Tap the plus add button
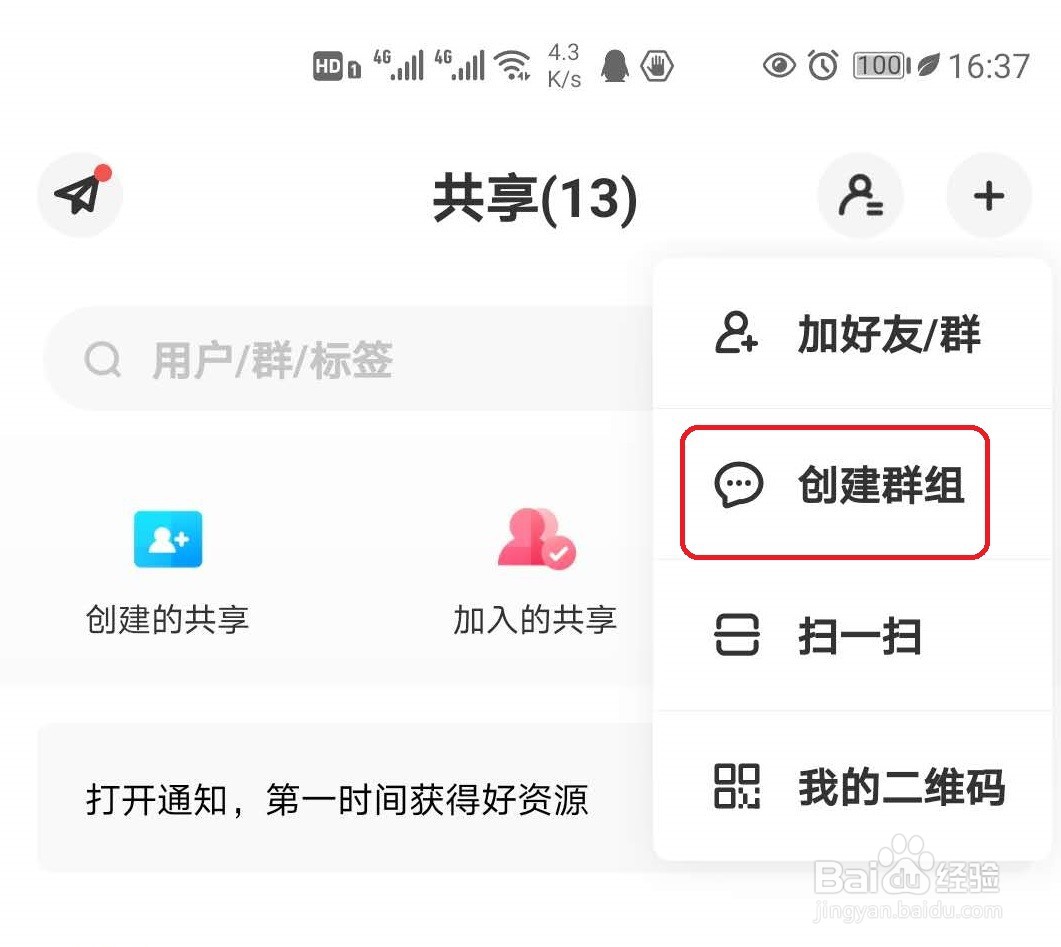Viewport: 1061px width, 947px height. (989, 195)
